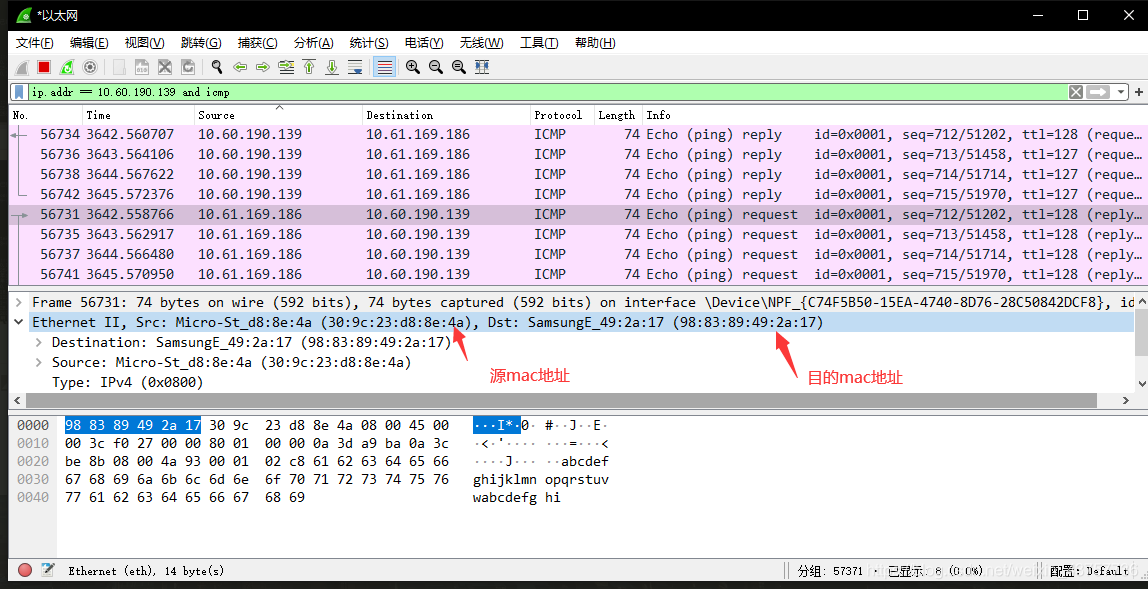Sort by the Source column header
The height and width of the screenshot is (589, 1148).
pos(278,115)
